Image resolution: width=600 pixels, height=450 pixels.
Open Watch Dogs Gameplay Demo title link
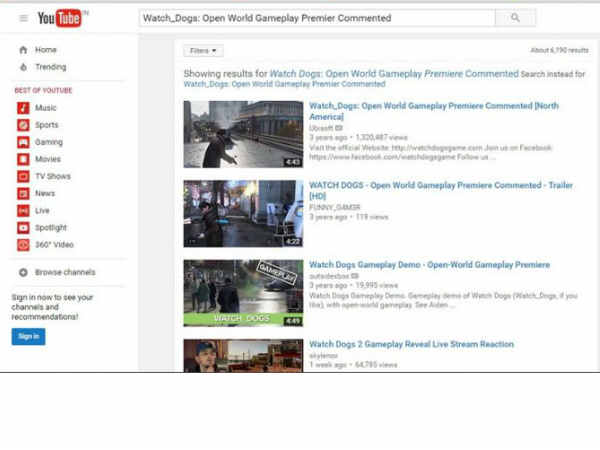[x=429, y=265]
